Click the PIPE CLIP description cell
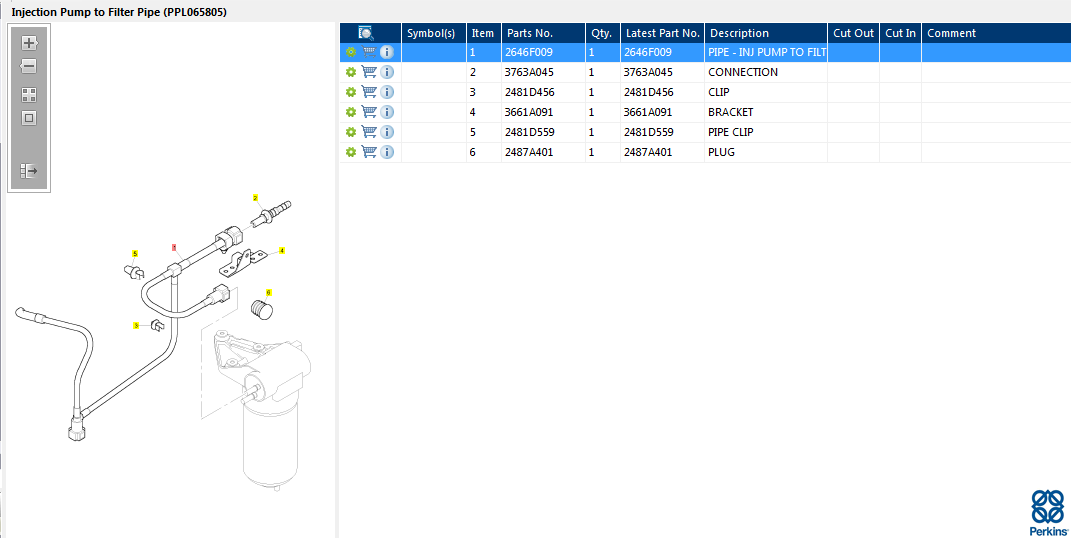This screenshot has height=538, width=1071. 766,132
